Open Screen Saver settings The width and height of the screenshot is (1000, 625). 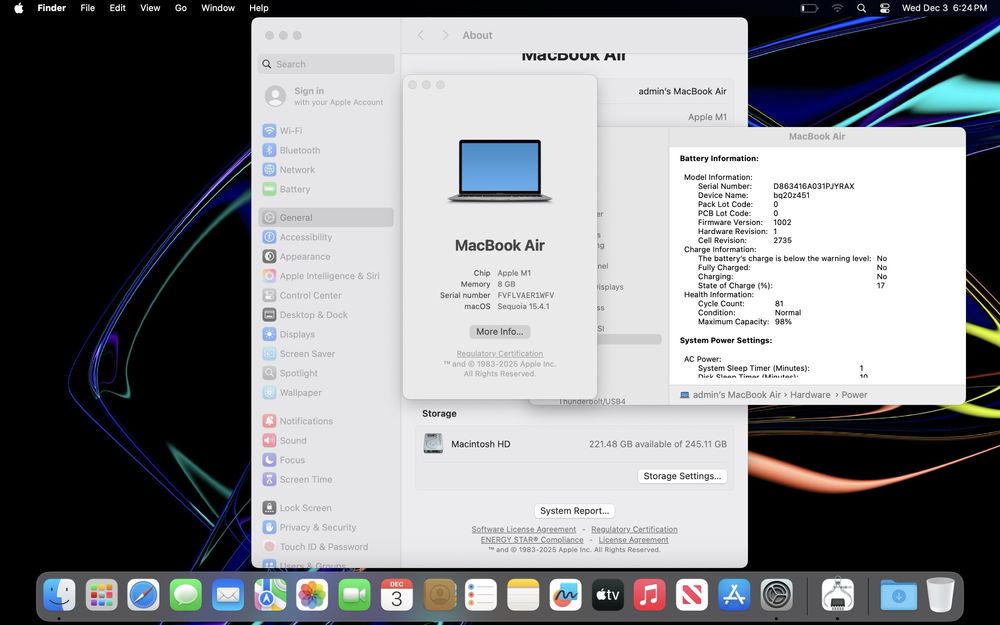click(326, 354)
